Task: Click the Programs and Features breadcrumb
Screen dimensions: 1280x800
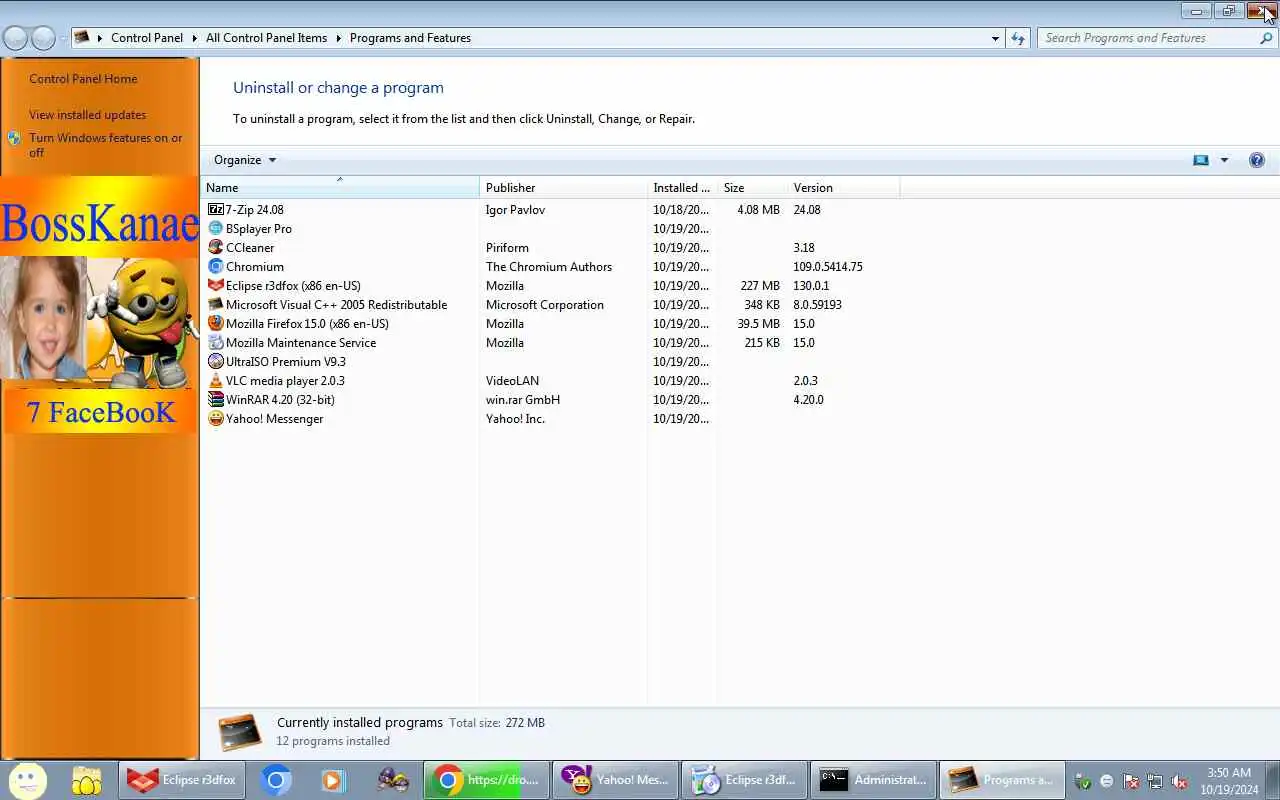Action: click(x=410, y=38)
